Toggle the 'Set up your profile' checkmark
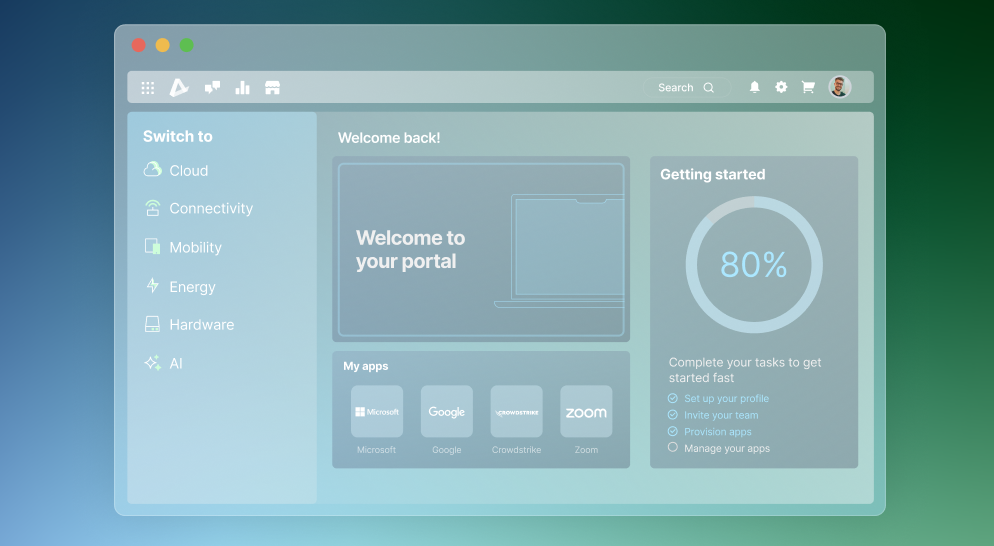The image size is (994, 546). pyautogui.click(x=673, y=398)
